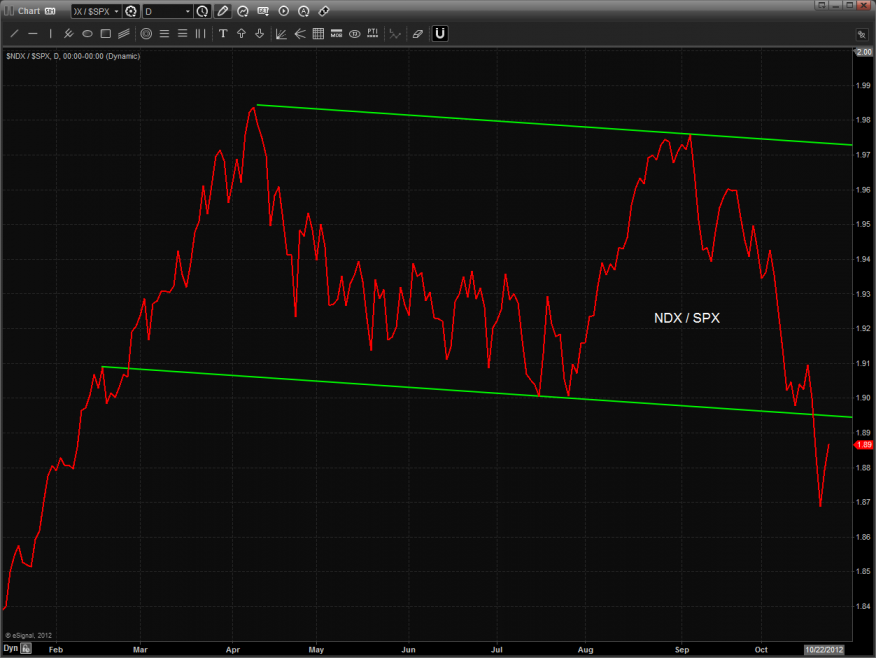Click the trade ticket icon
876x658 pixels.
[323, 11]
